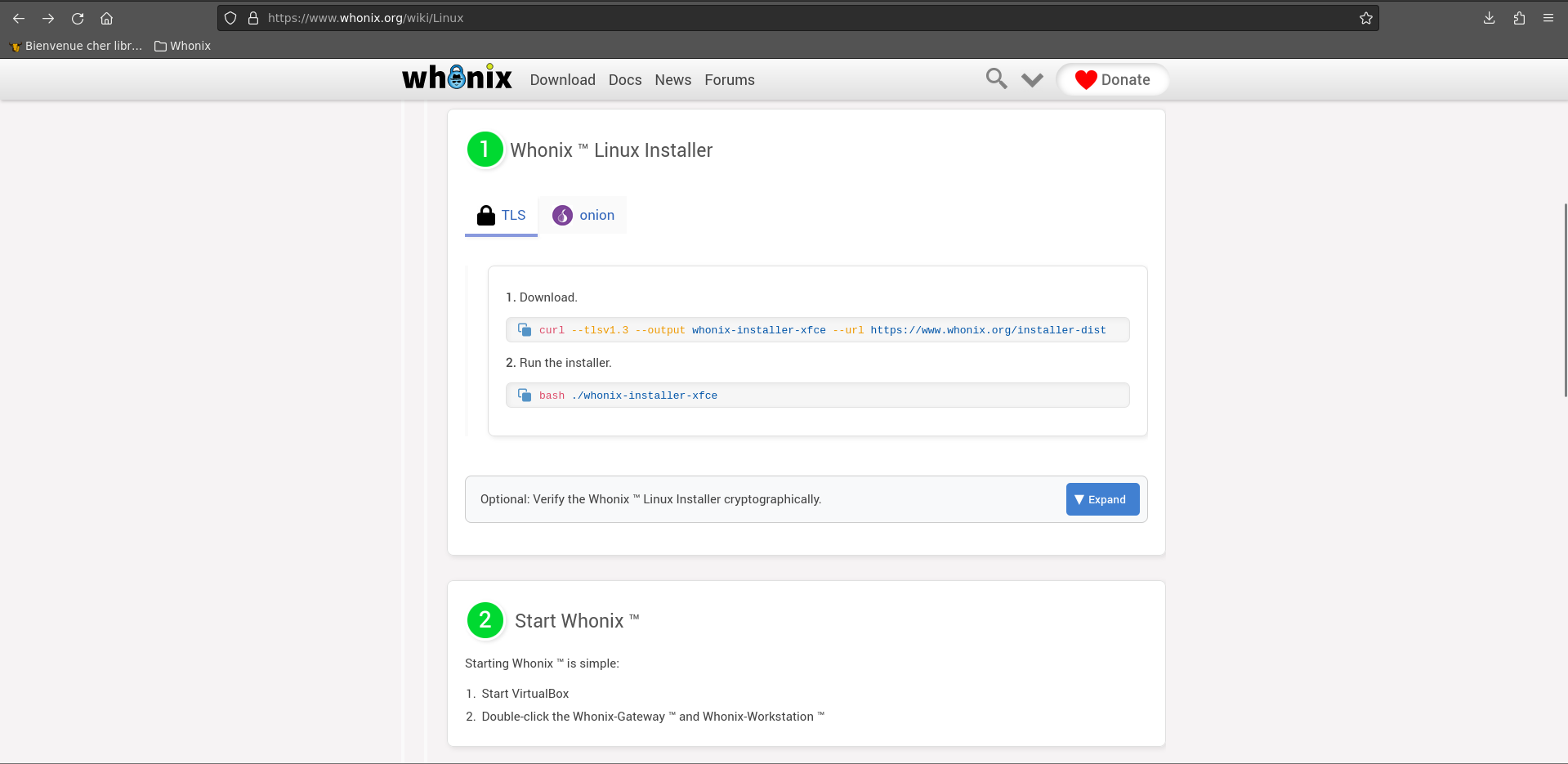Click the 'bash ./whonix-installer-xfce' command text

(628, 395)
